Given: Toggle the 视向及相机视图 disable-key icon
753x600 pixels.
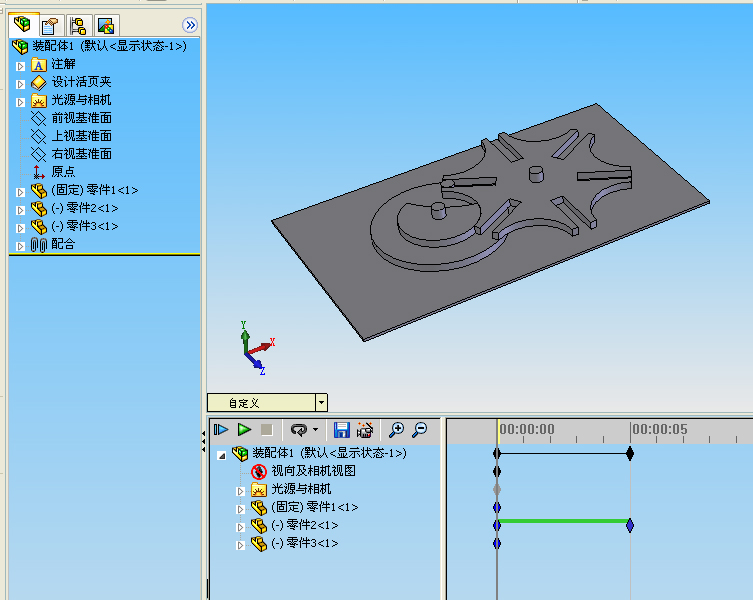Looking at the screenshot, I should [259, 472].
